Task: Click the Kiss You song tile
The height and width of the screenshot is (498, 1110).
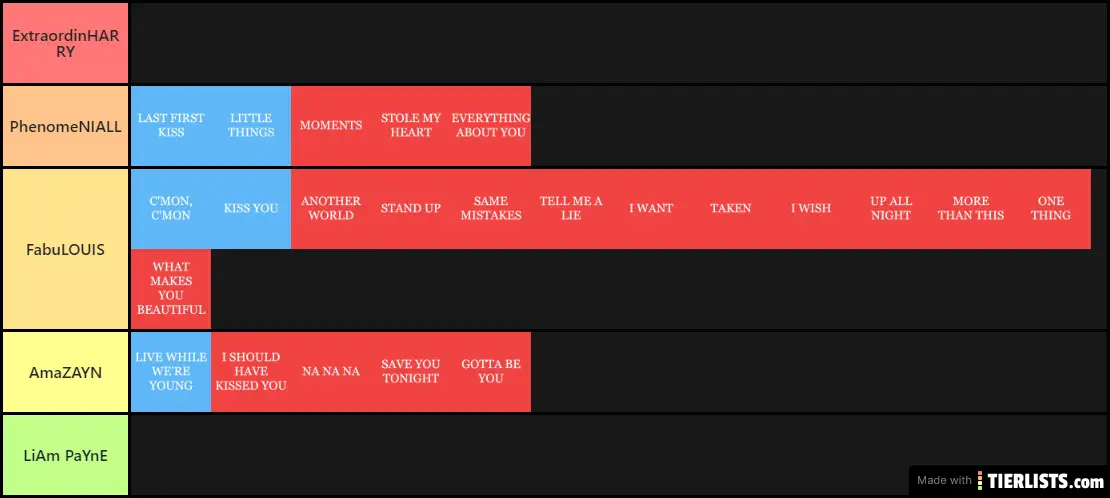Action: (251, 208)
